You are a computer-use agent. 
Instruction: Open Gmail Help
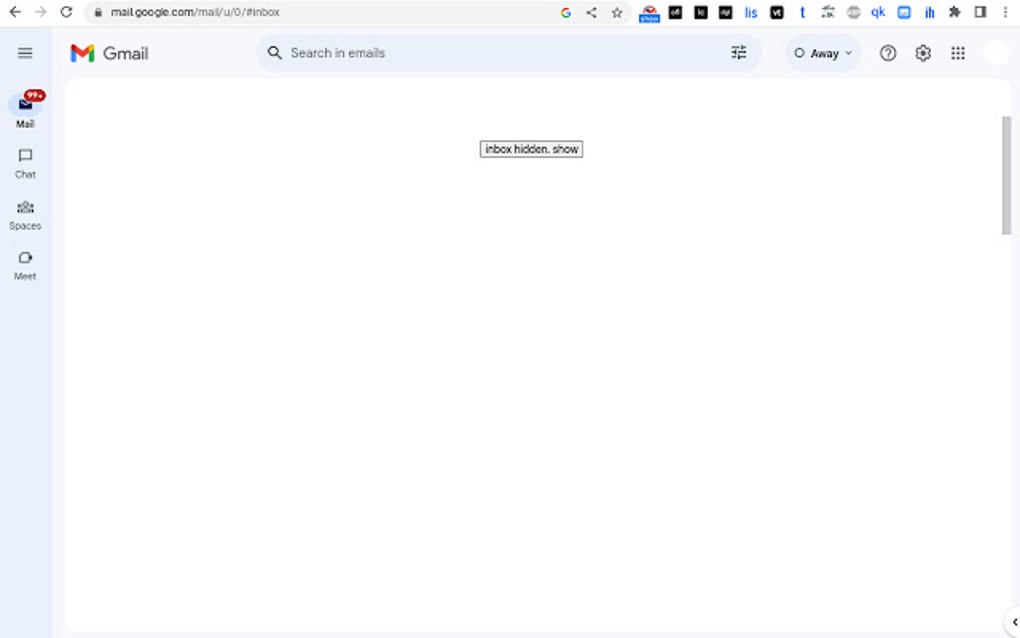tap(887, 52)
